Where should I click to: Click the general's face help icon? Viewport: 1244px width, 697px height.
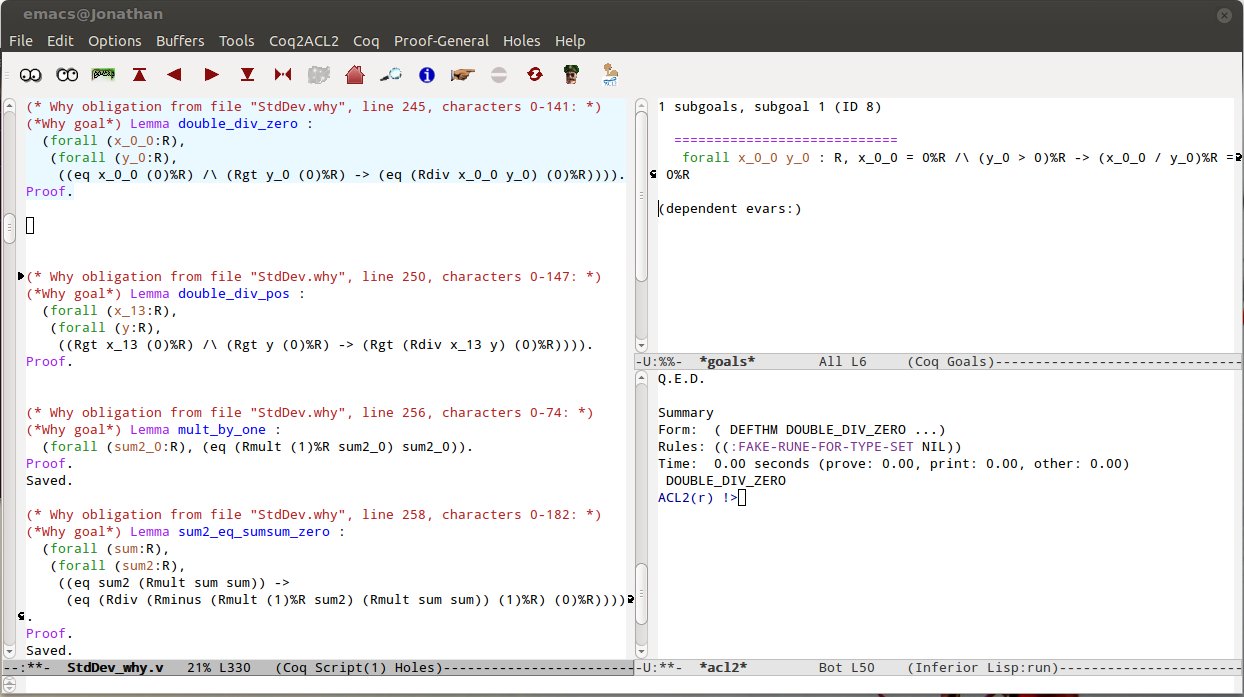[x=571, y=74]
